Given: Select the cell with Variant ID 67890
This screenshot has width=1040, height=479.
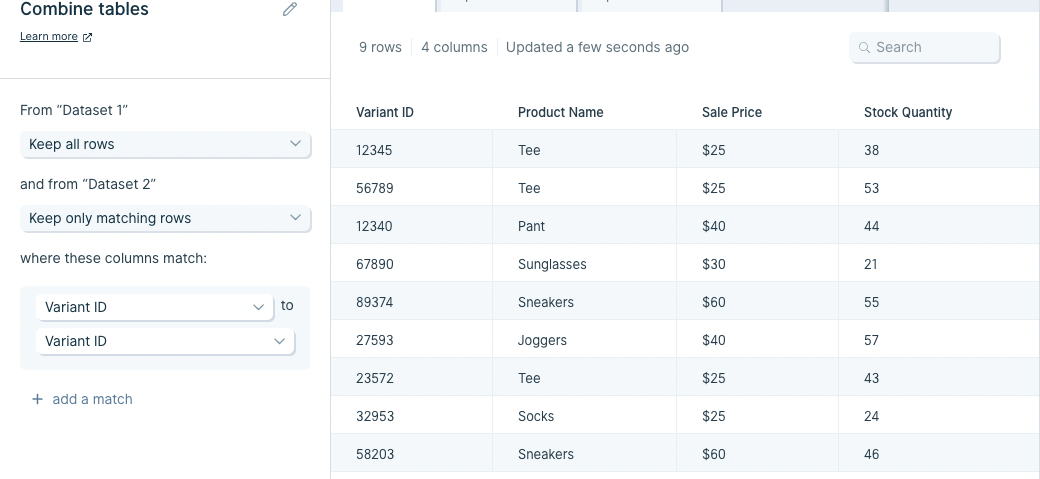Looking at the screenshot, I should coord(412,264).
